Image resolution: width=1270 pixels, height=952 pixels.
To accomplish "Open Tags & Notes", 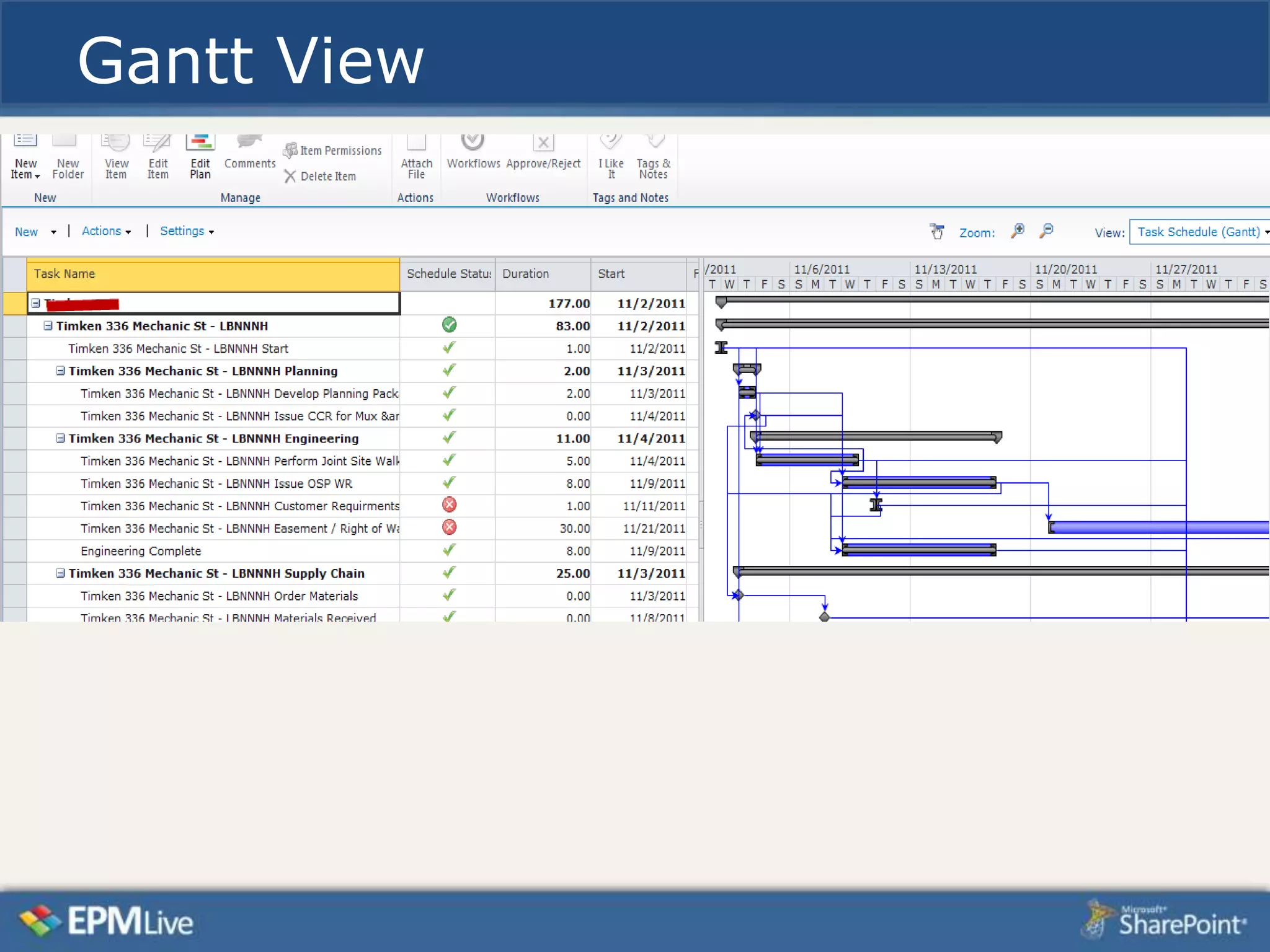I will 654,158.
